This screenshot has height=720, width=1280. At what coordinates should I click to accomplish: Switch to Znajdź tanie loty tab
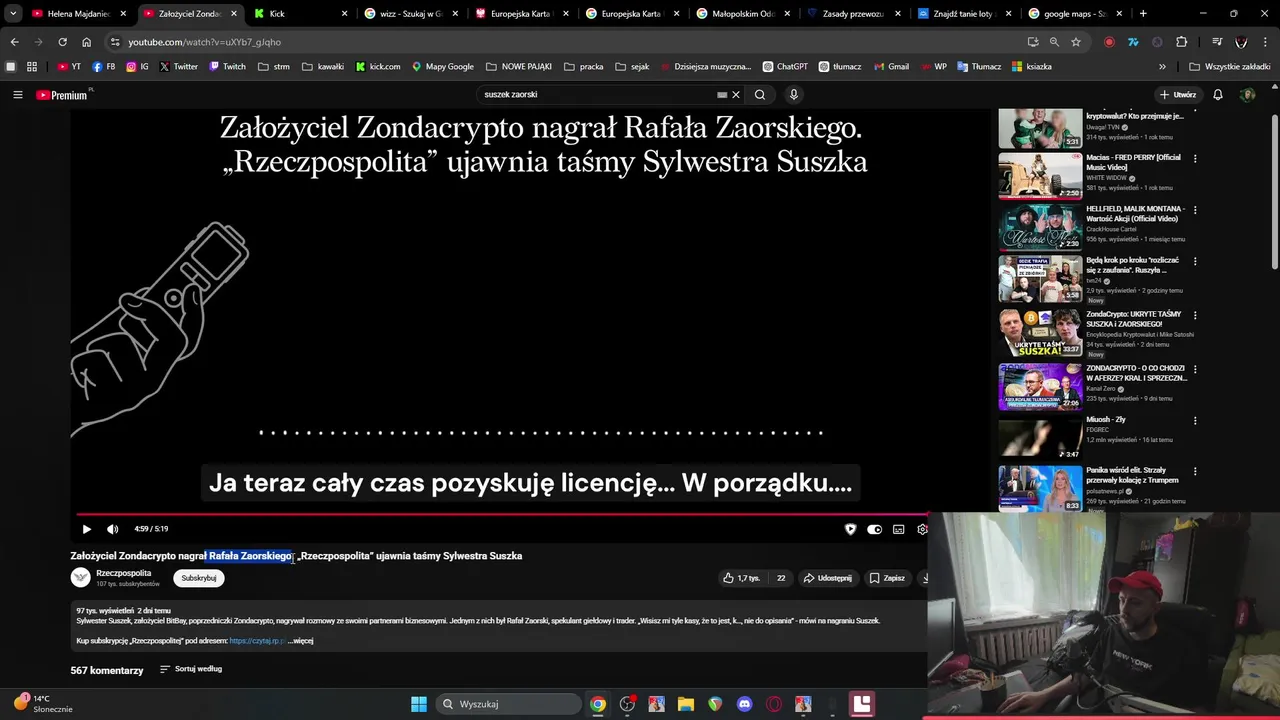[964, 14]
